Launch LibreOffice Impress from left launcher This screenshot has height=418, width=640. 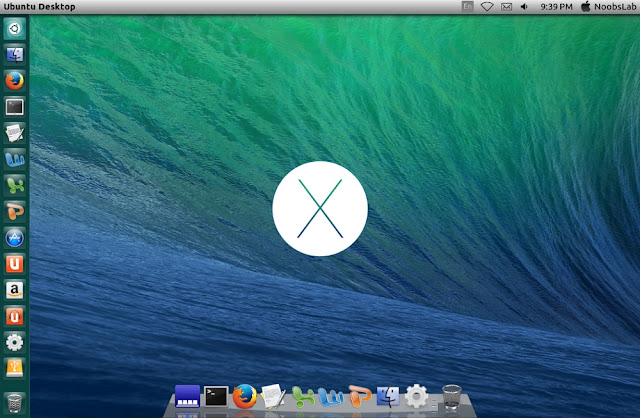pos(15,211)
